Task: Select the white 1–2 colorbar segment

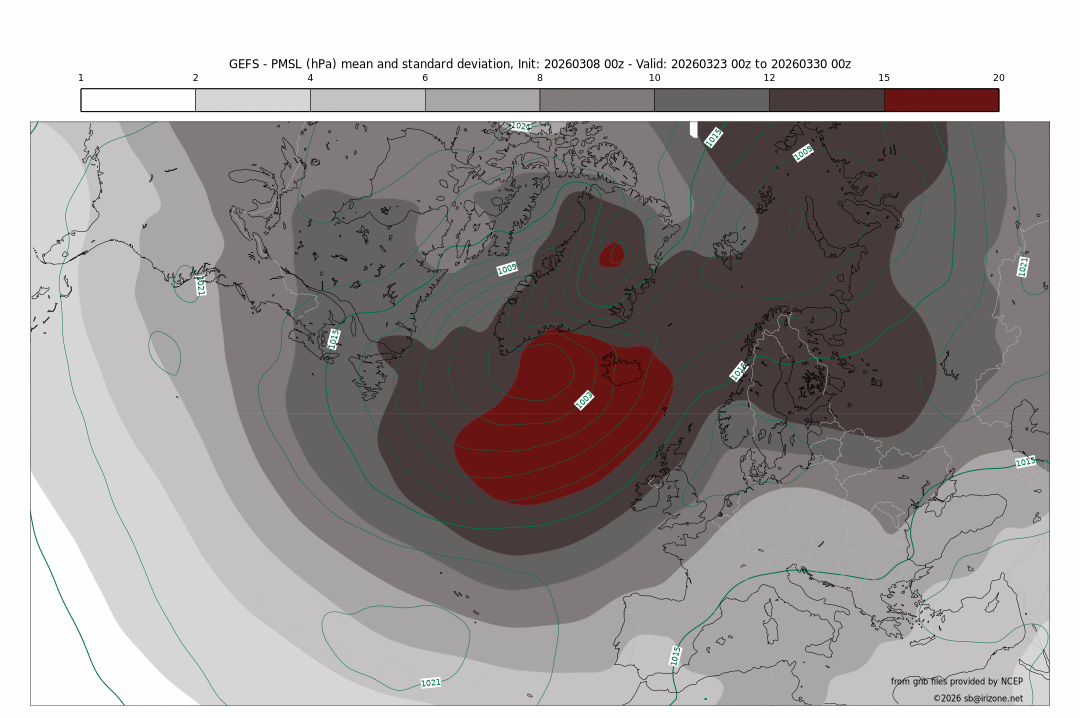Action: click(x=138, y=100)
